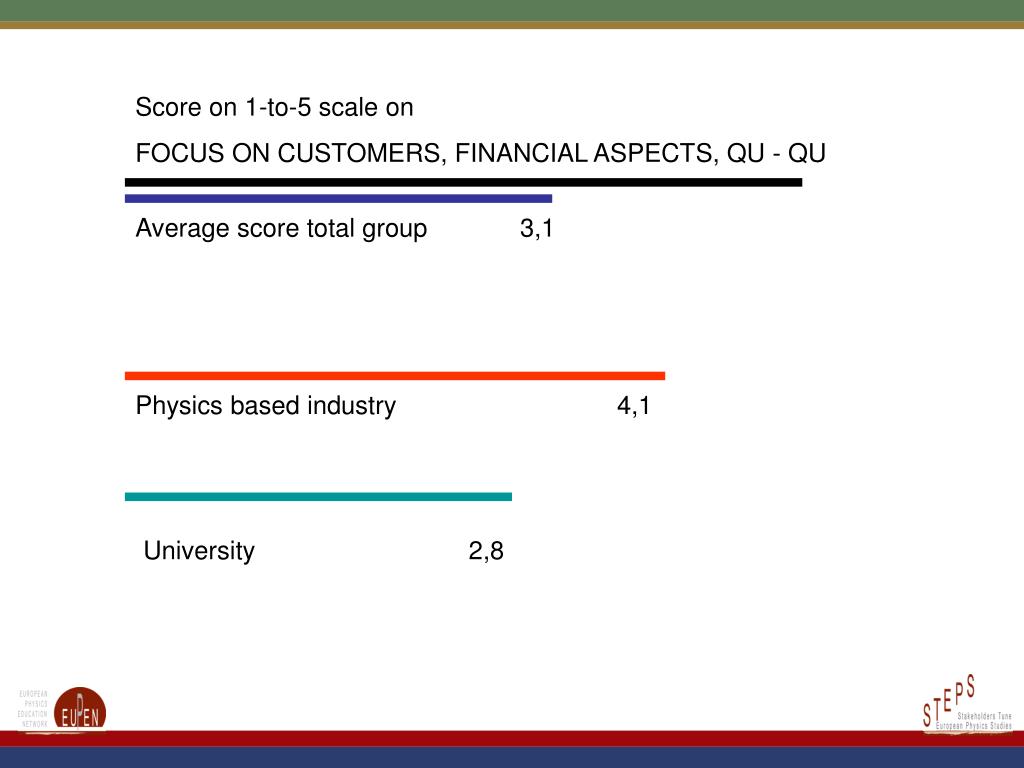The height and width of the screenshot is (768, 1024).
Task: Click the STEPS logo at bottom right
Action: 967,703
